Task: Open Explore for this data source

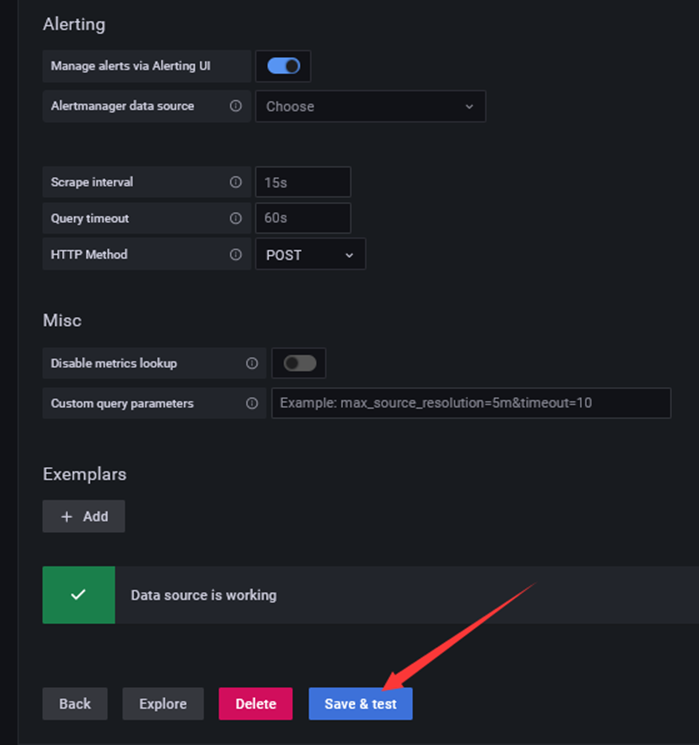Action: point(163,704)
